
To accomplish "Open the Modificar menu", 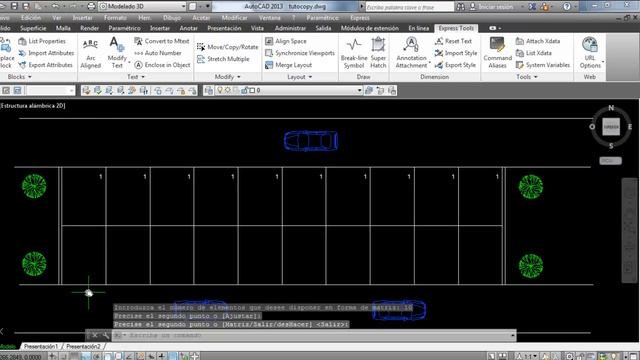I will [234, 18].
